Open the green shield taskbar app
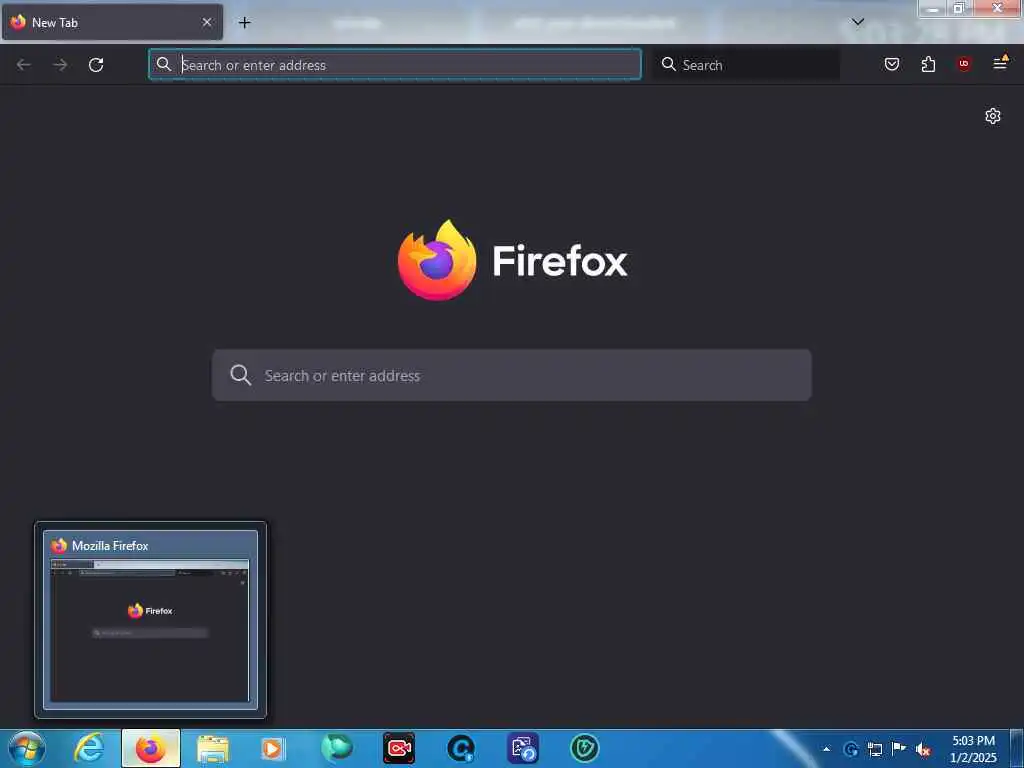Screen dimensions: 1024x768 pos(584,748)
